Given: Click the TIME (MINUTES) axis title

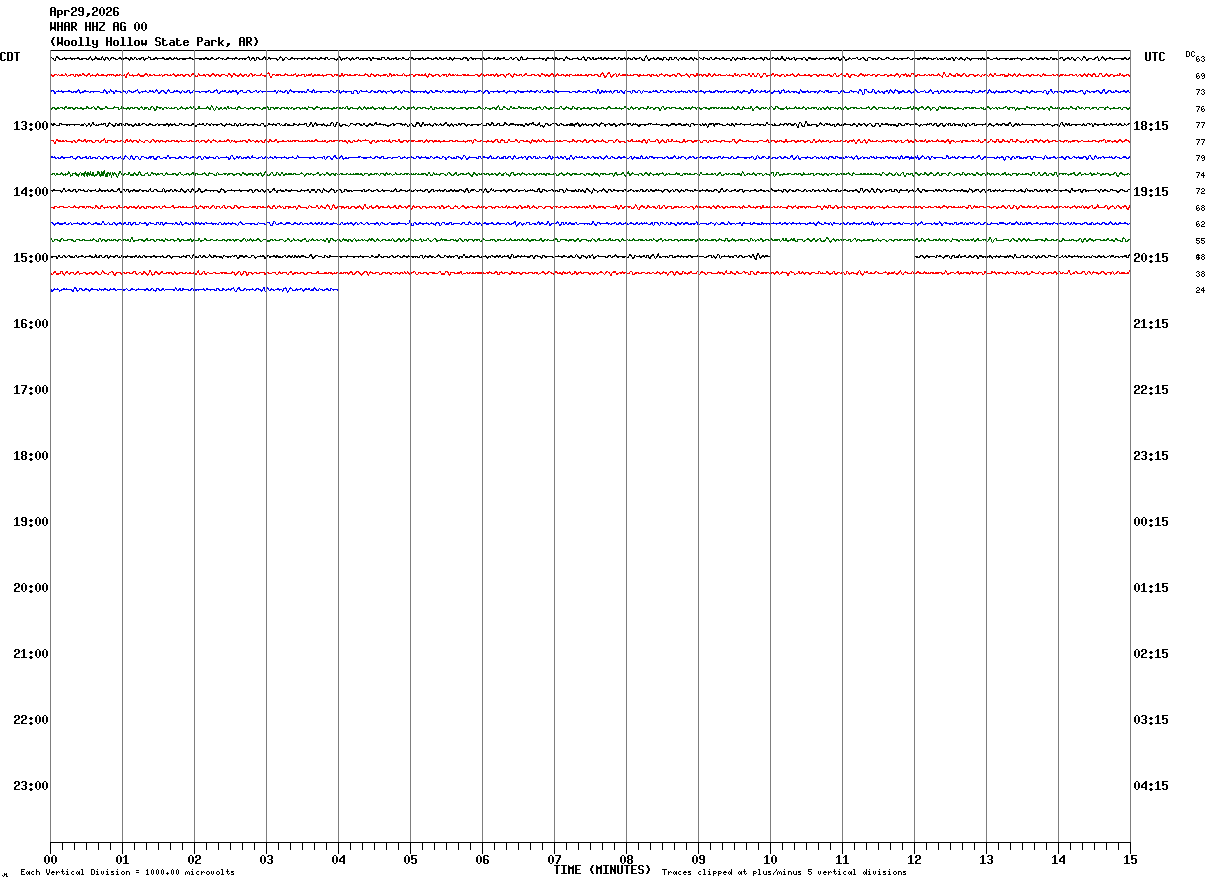Looking at the screenshot, I should click(x=602, y=870).
